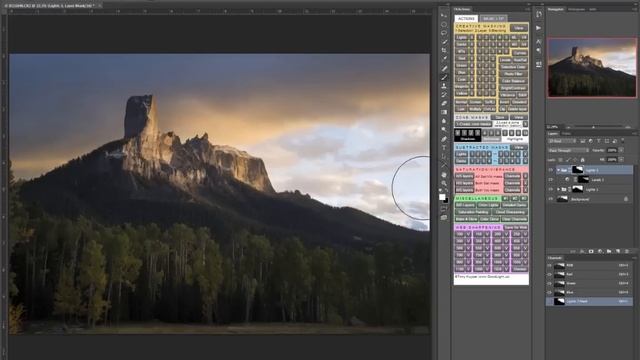Select the Eyedropper tool

click(x=444, y=58)
